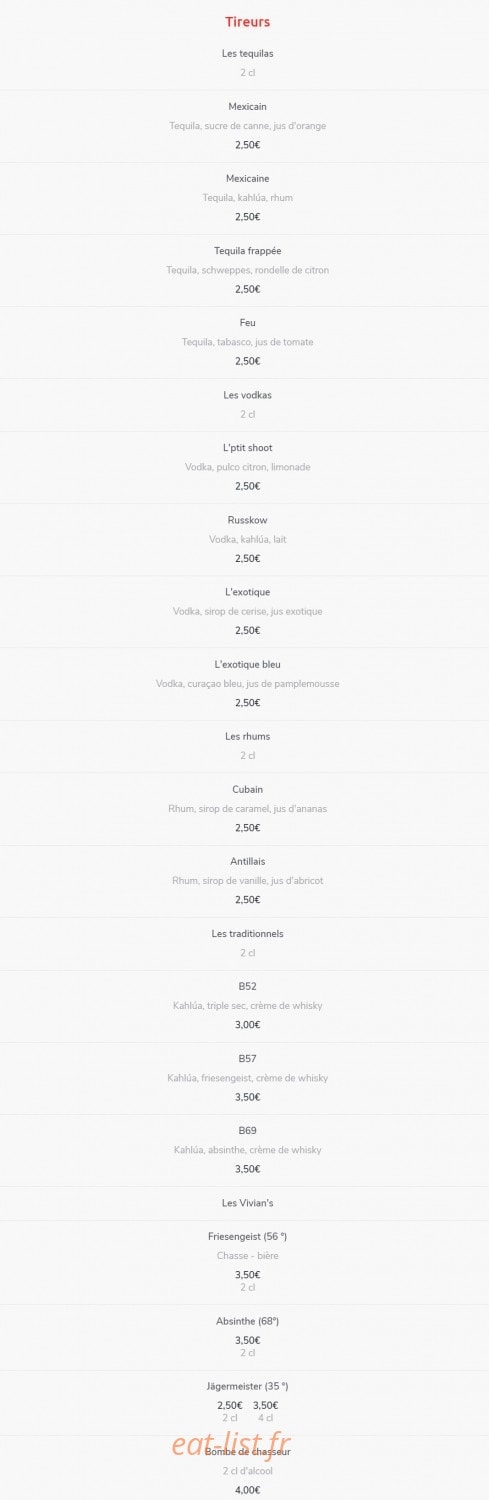The image size is (489, 1500).
Task: Click the Les rhums section label
Action: [x=247, y=736]
